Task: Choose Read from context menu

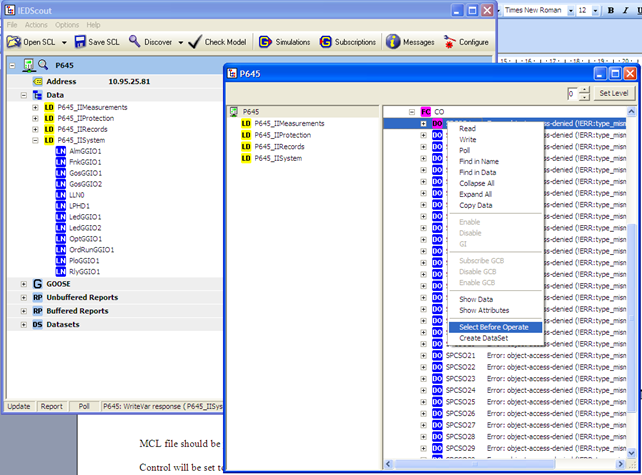Action: 468,129
